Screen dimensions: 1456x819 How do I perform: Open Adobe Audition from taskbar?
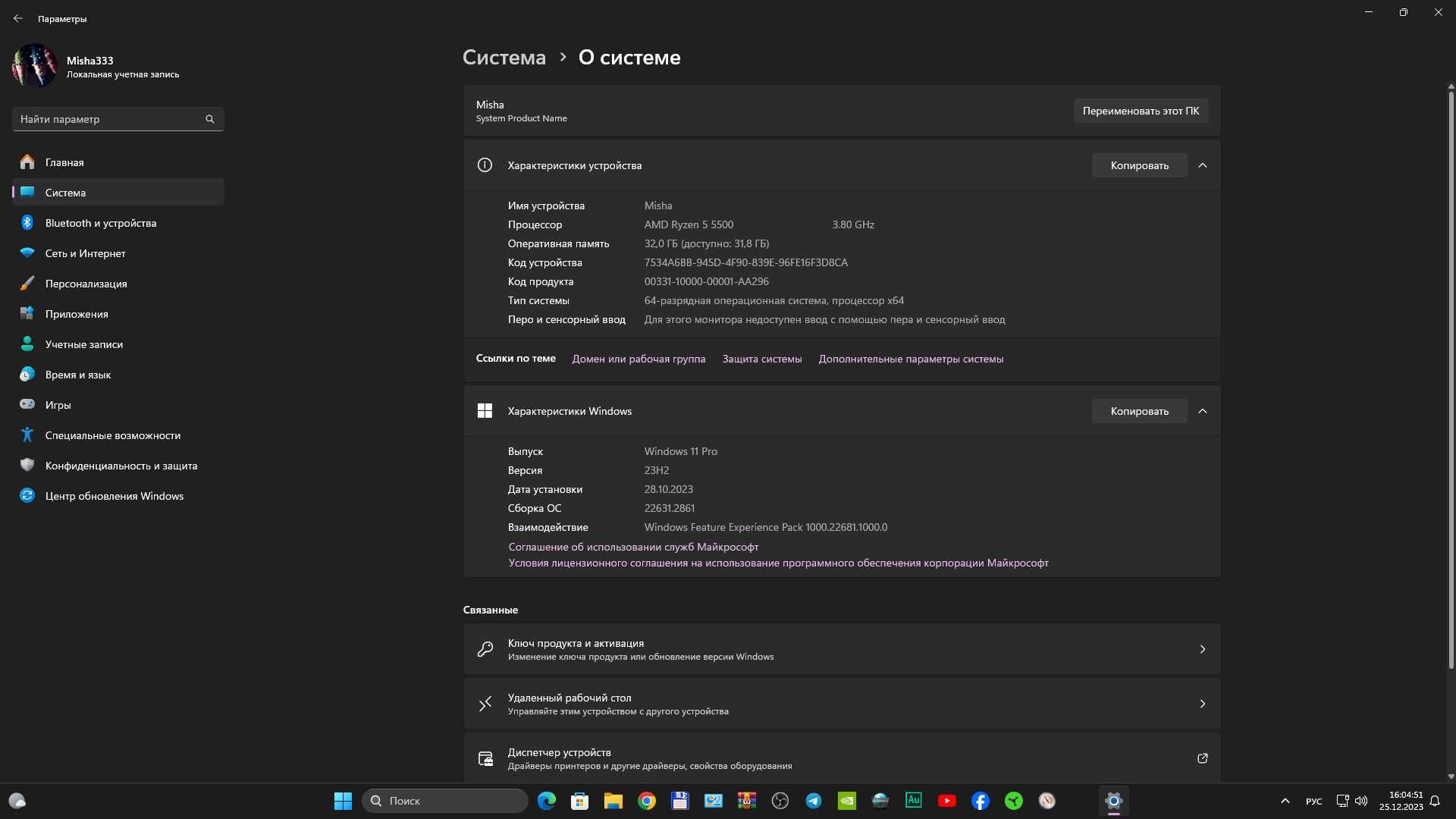[914, 801]
